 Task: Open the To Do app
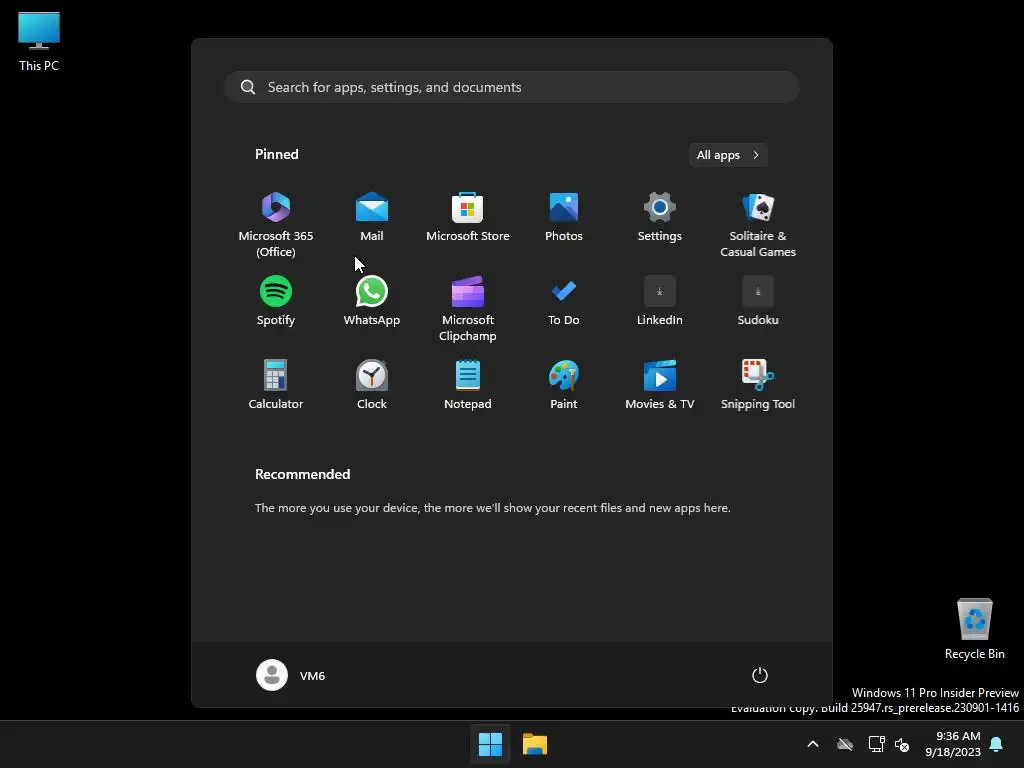pos(564,301)
